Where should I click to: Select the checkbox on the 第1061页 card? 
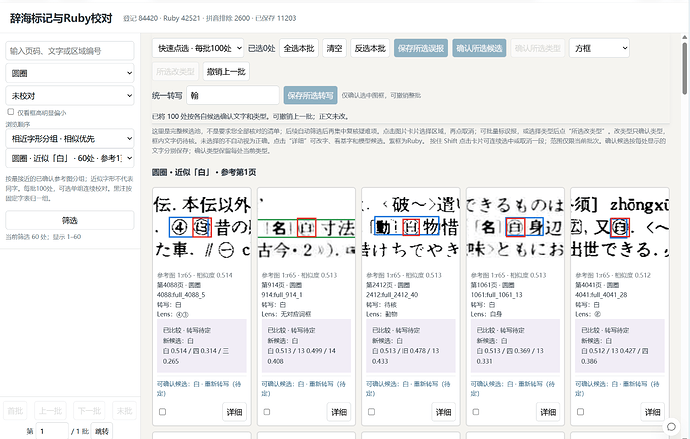tap(476, 412)
